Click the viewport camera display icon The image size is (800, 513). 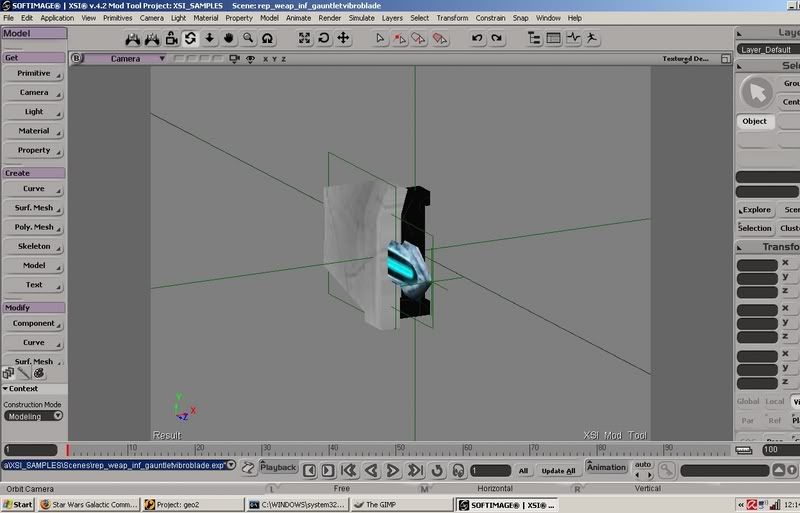click(x=234, y=59)
